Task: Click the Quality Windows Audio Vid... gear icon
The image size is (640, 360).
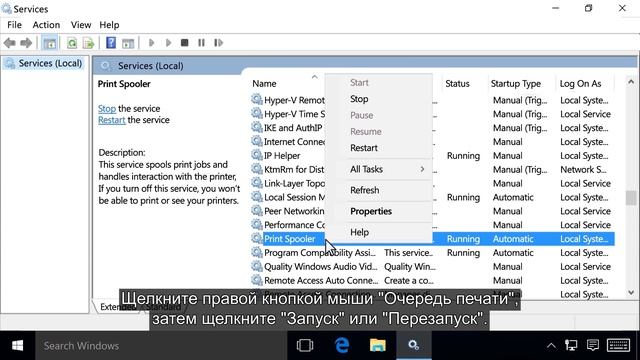Action: [257, 266]
